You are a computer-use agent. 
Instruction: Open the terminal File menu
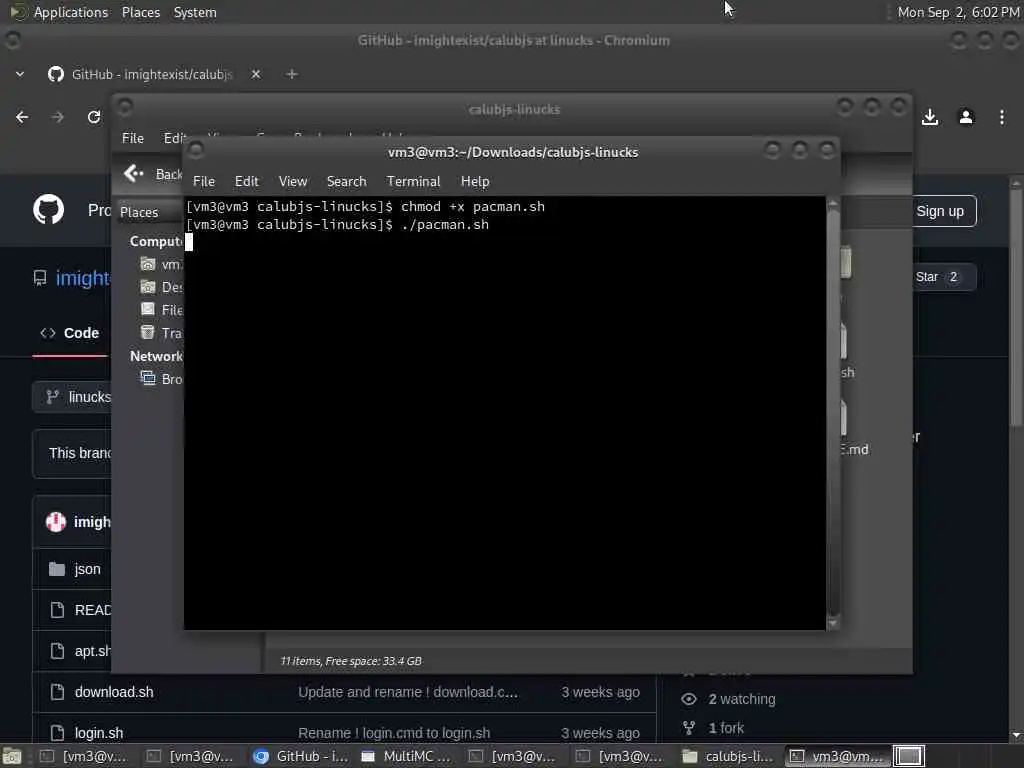pyautogui.click(x=204, y=182)
